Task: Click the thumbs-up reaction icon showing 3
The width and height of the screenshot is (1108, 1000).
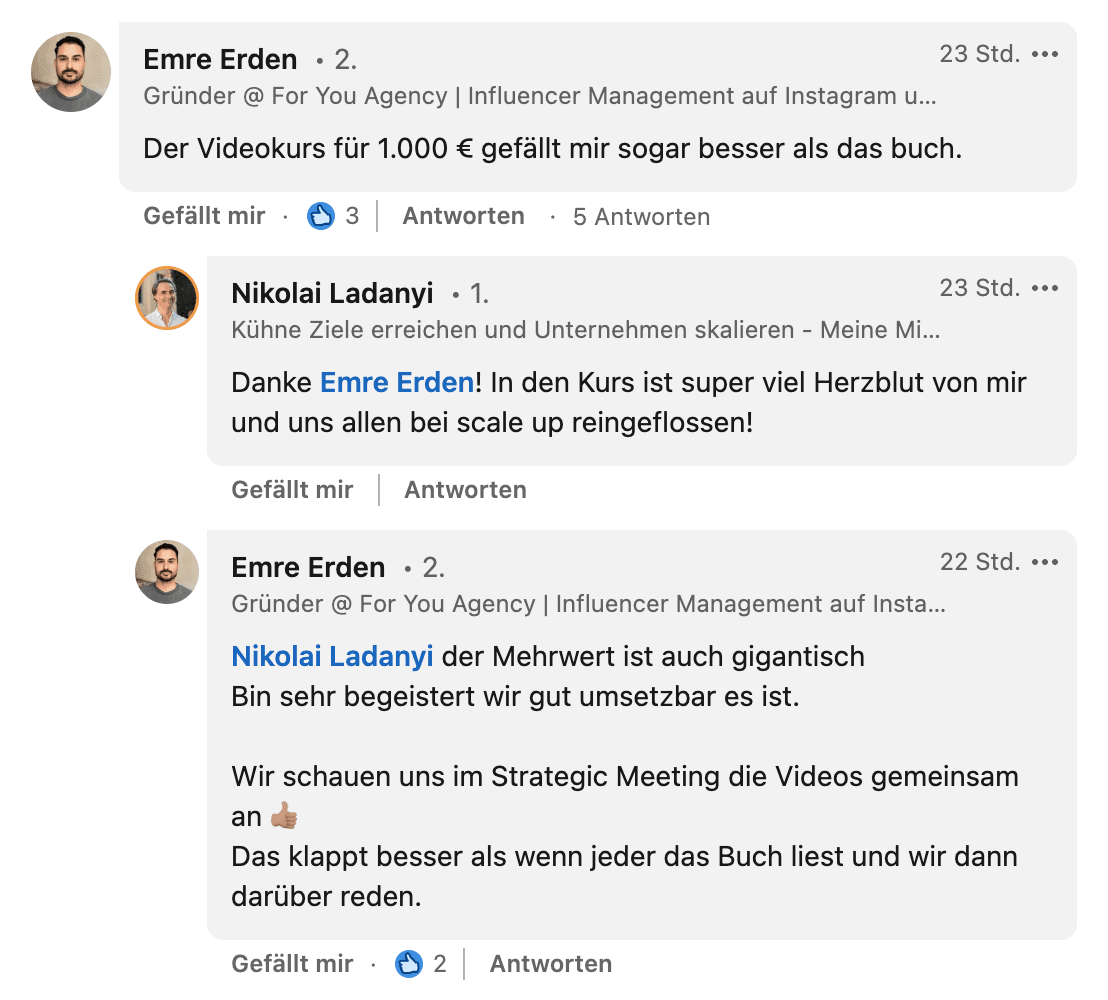Action: (320, 216)
